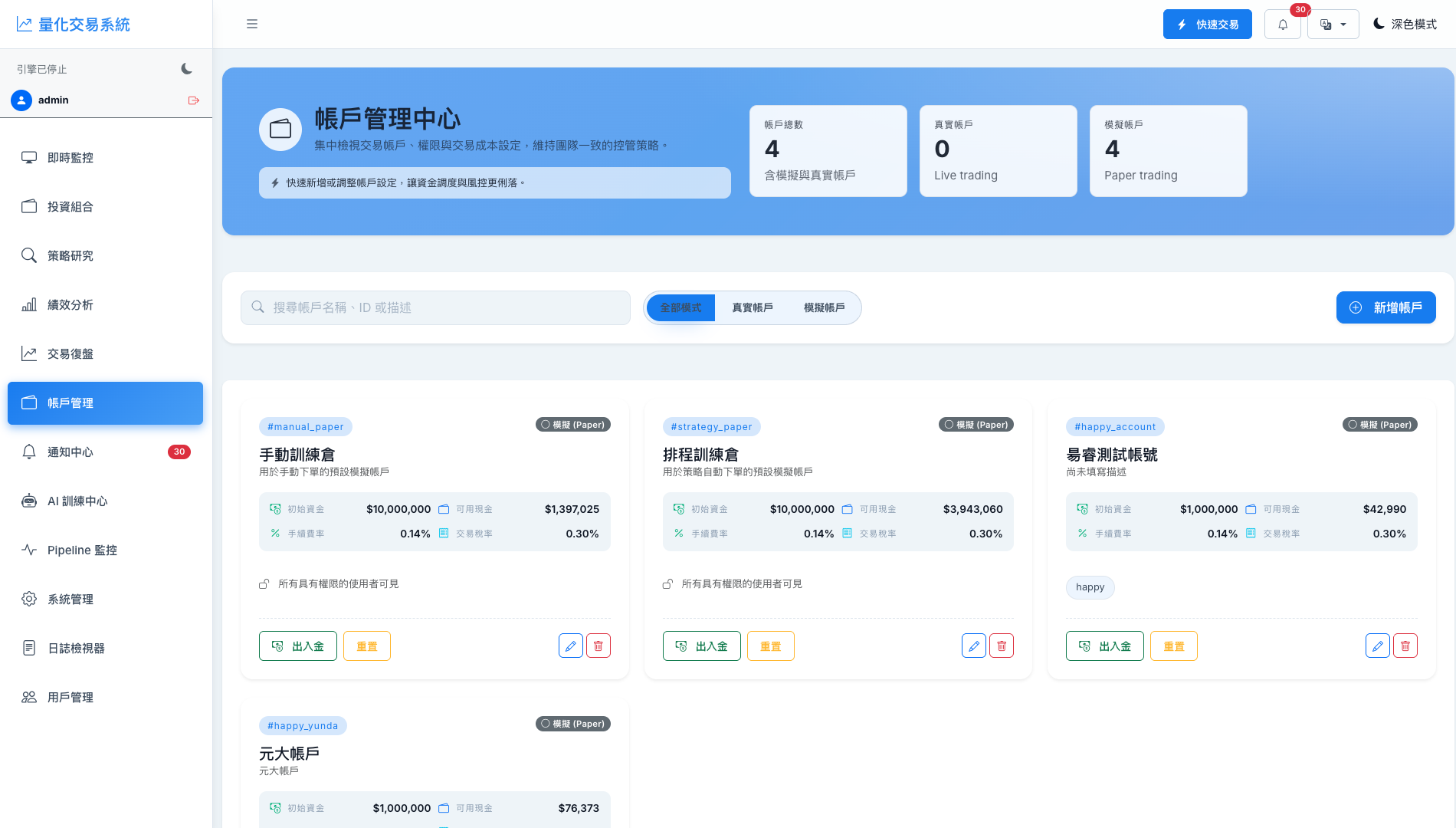
Task: Open AI 訓練中心 in sidebar
Action: click(105, 501)
